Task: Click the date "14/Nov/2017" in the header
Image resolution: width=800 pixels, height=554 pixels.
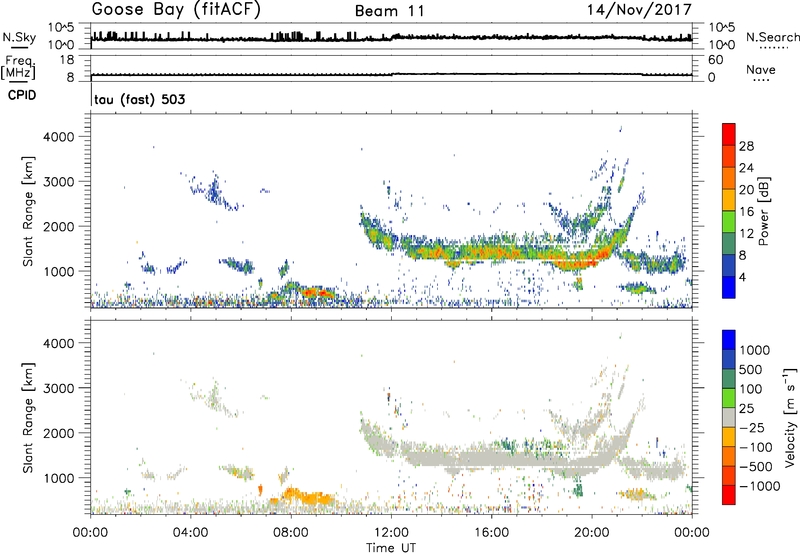Action: coord(639,10)
